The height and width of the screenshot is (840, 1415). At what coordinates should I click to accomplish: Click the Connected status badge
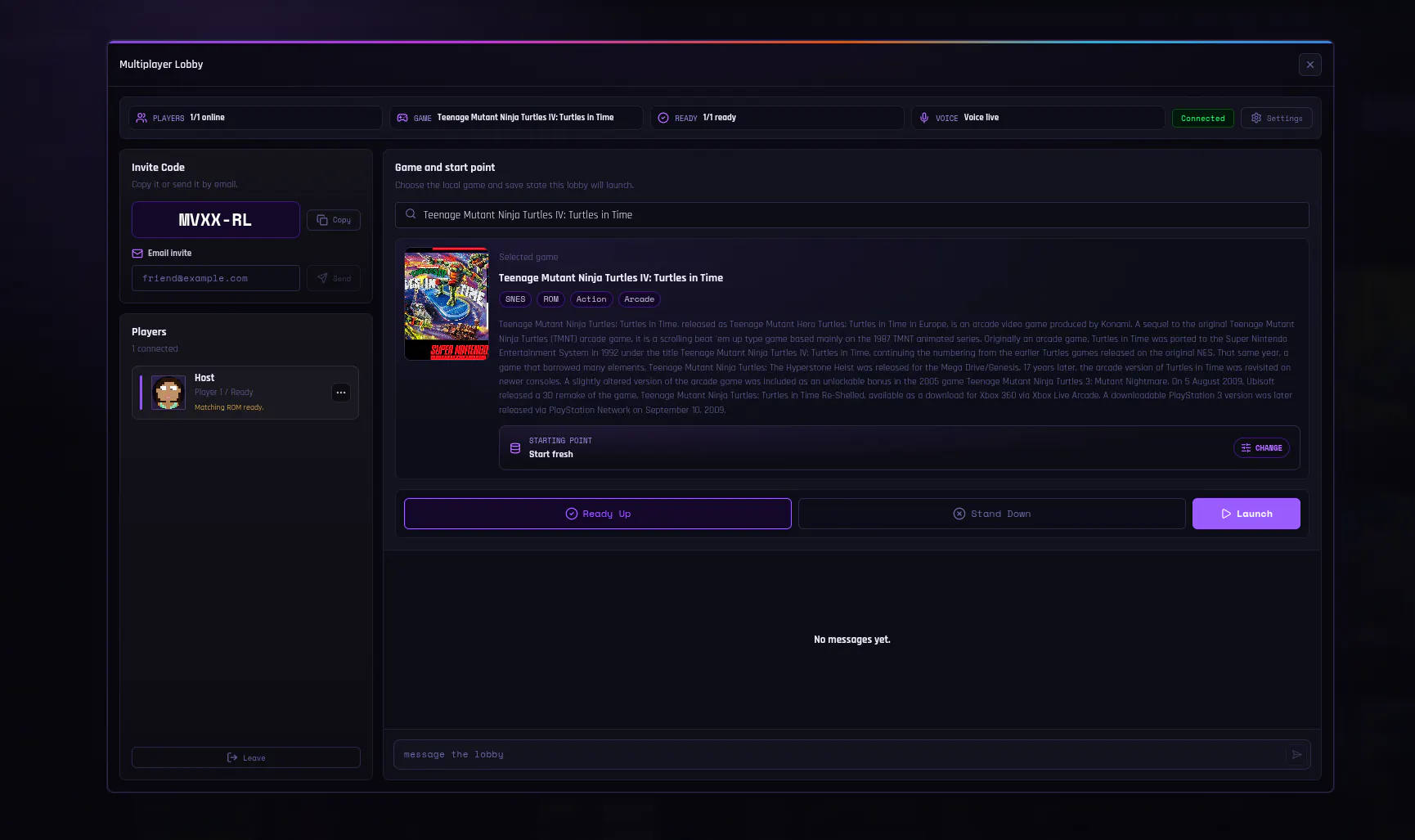[1202, 119]
